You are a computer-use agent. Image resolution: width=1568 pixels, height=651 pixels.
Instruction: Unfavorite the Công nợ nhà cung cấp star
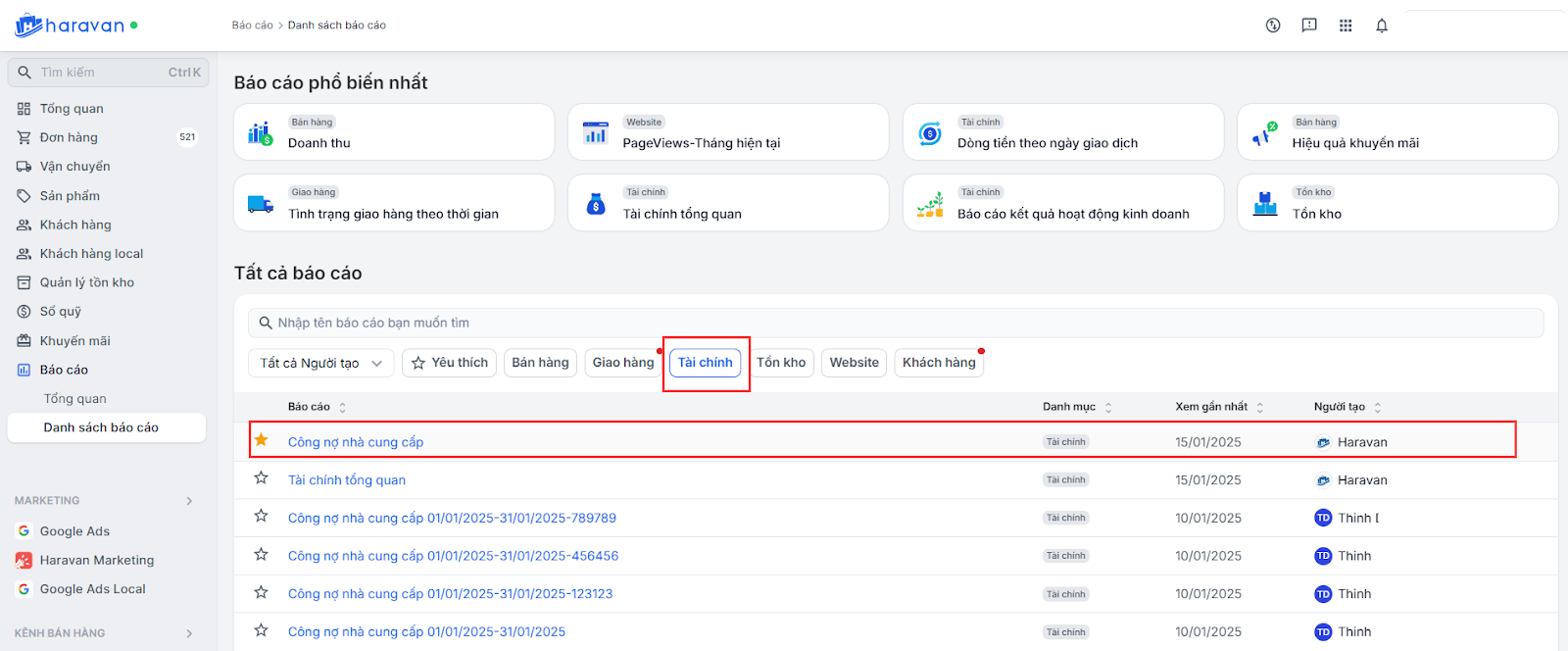click(261, 440)
